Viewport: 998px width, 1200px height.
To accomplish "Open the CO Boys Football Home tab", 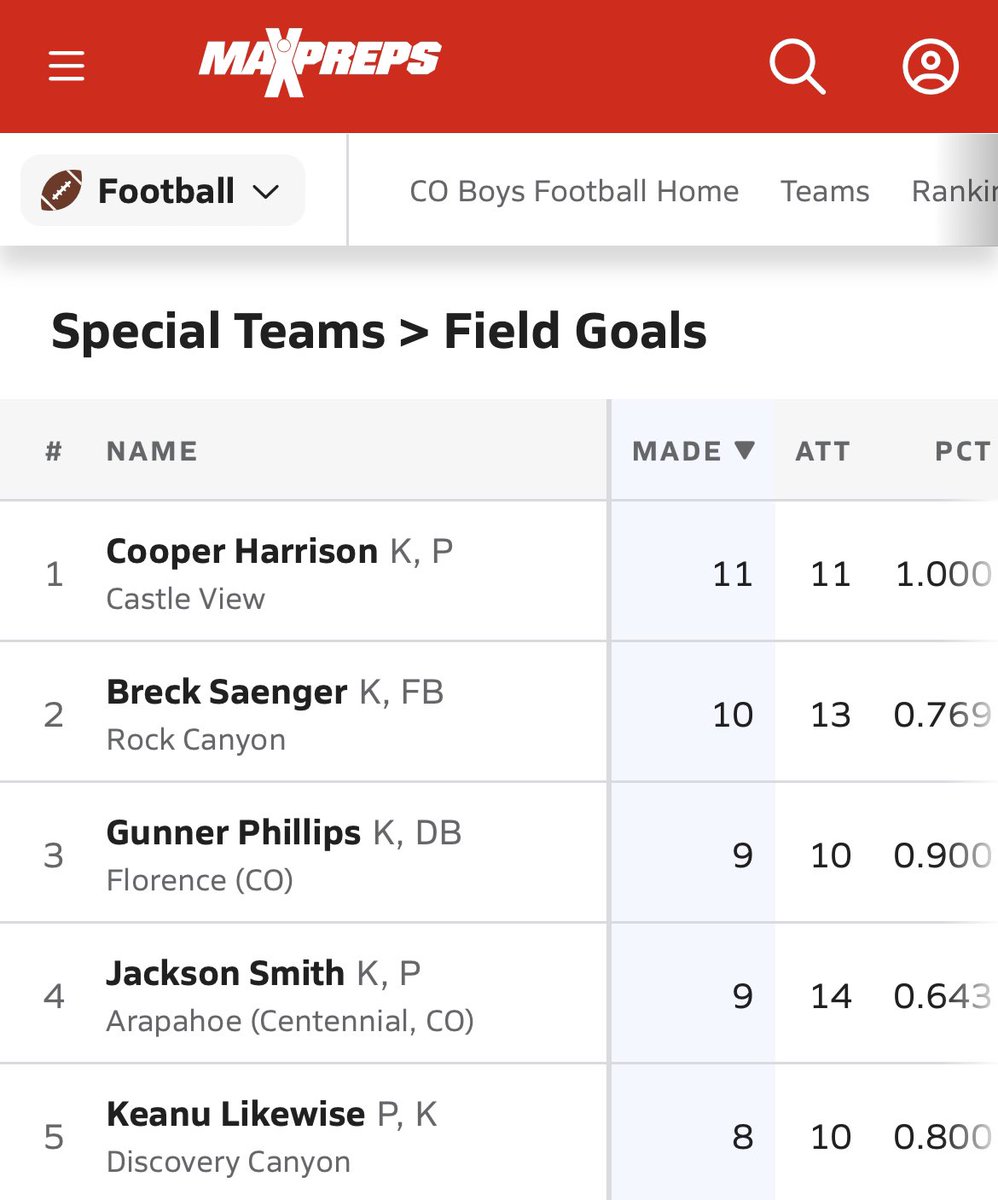I will (574, 191).
